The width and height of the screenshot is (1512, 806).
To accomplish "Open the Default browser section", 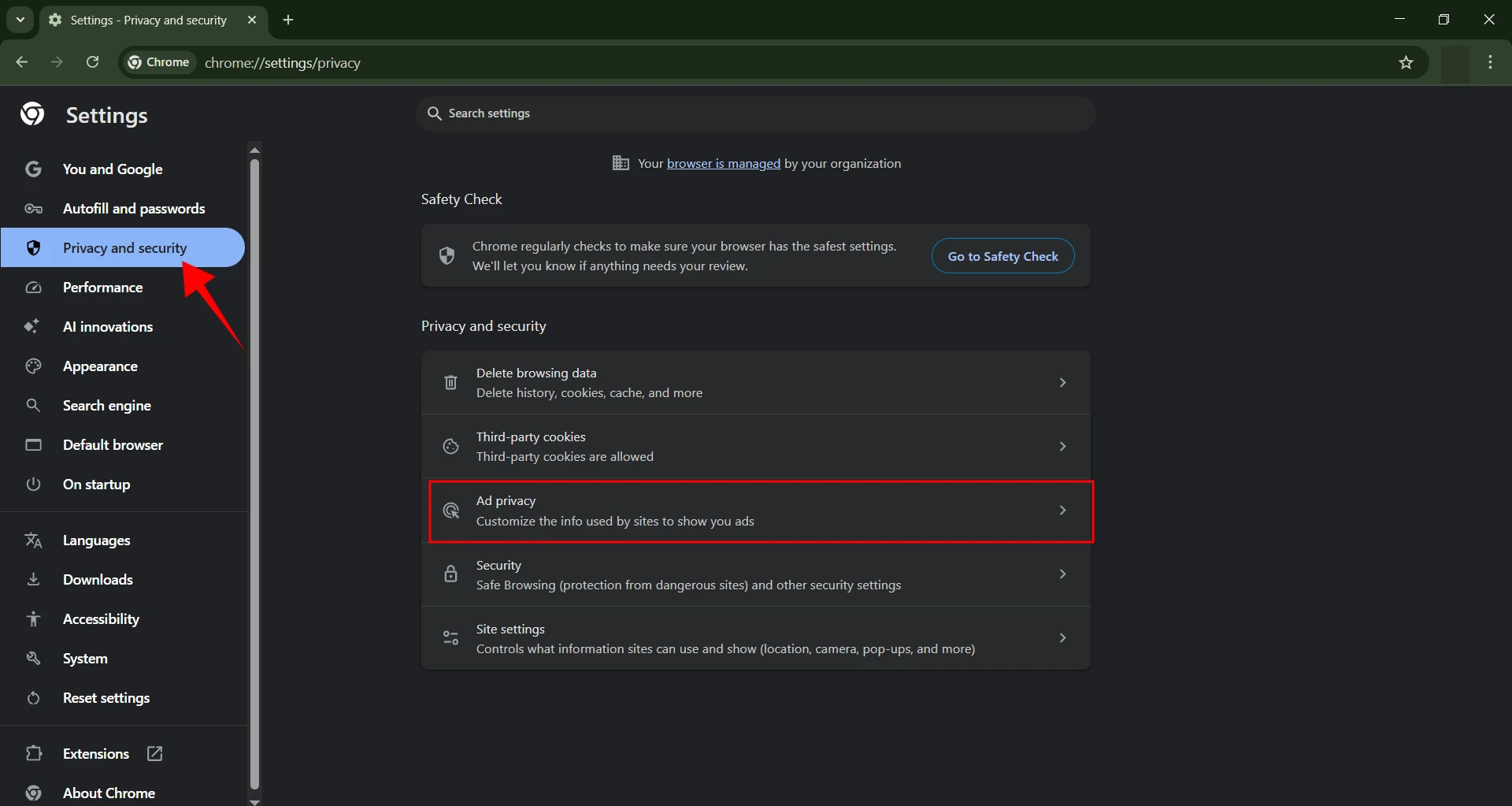I will (123, 445).
